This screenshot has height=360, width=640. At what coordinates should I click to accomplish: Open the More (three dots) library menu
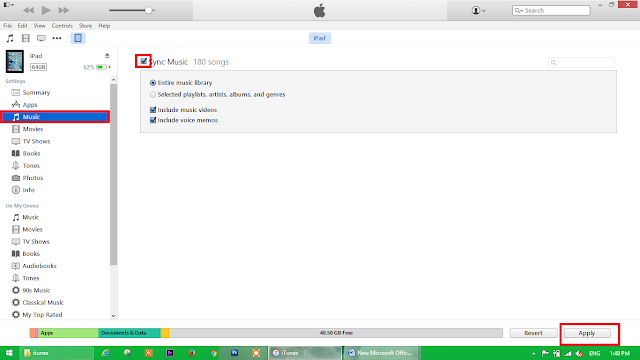point(57,38)
